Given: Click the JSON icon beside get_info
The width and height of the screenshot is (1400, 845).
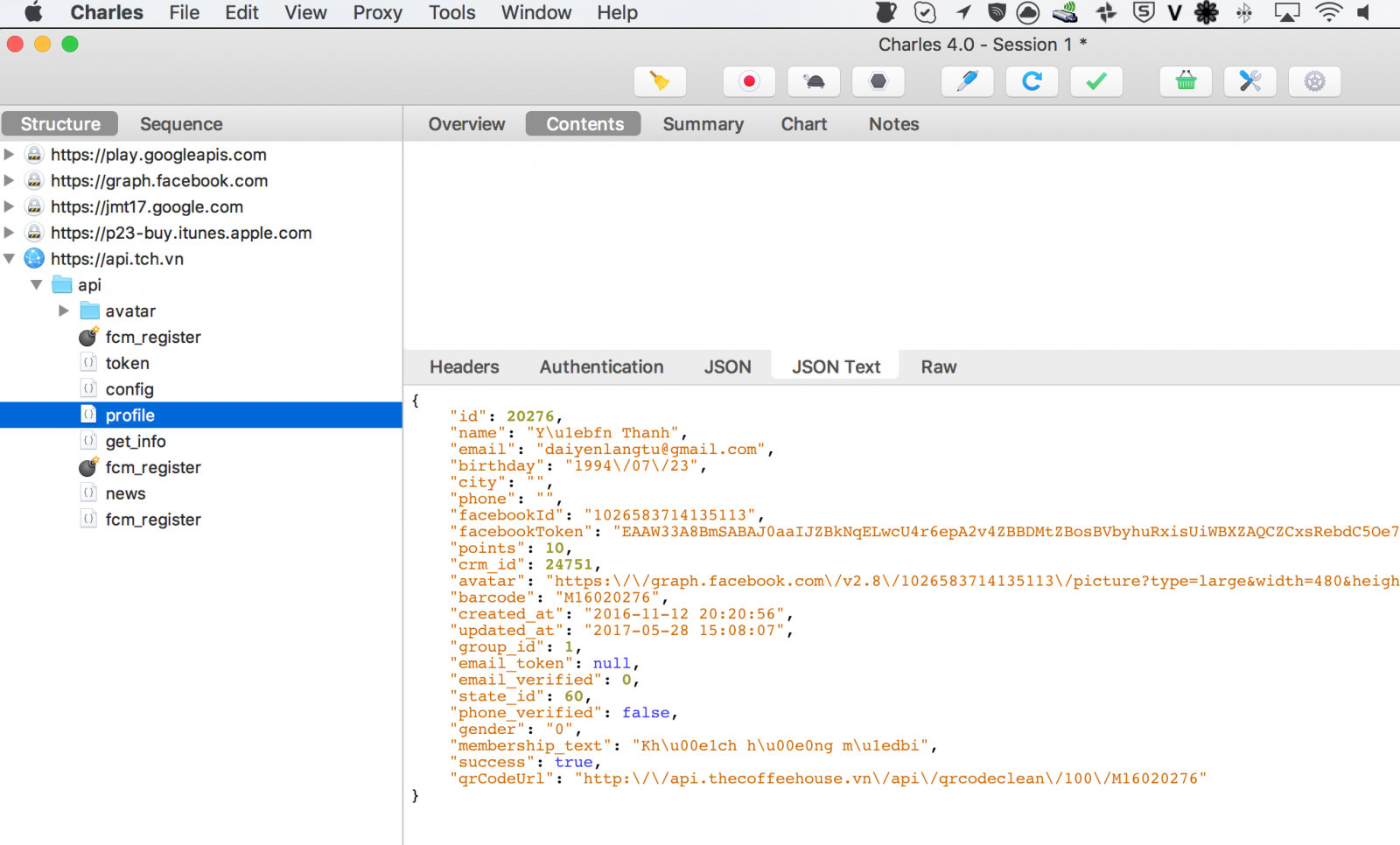Looking at the screenshot, I should [x=88, y=441].
